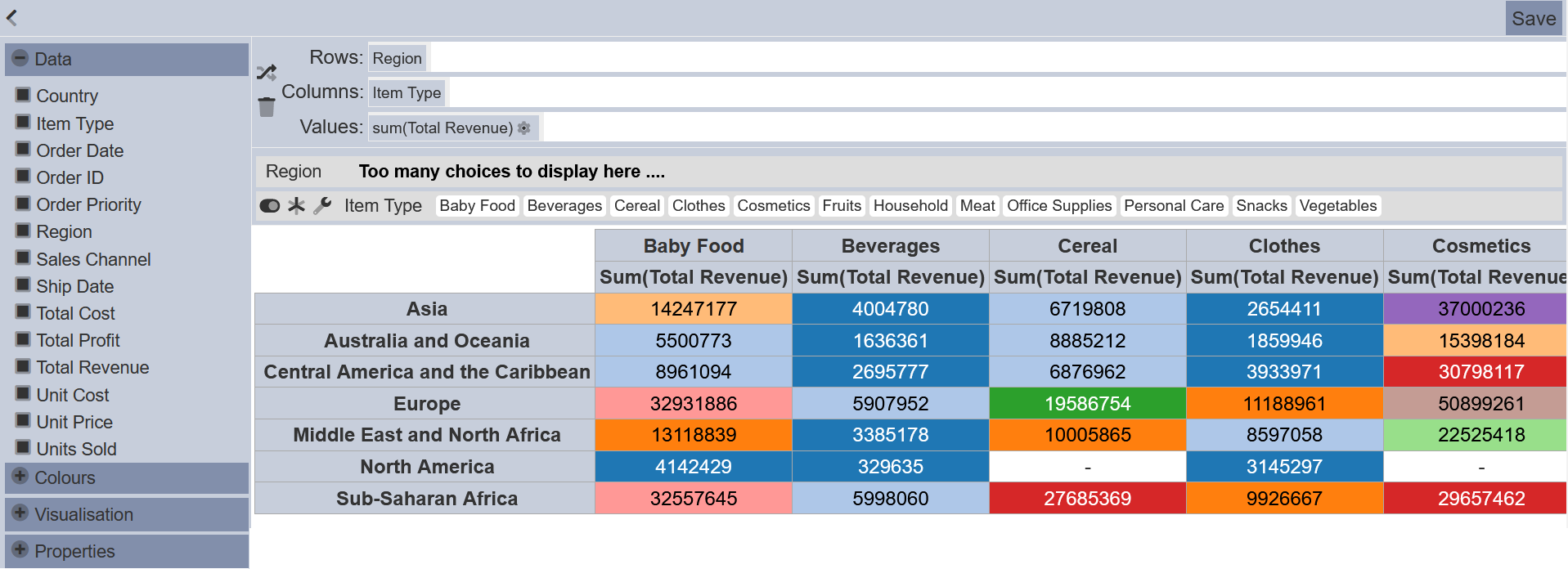Click the Item Type chip in Columns
This screenshot has height=569, width=1568.
coord(407,92)
